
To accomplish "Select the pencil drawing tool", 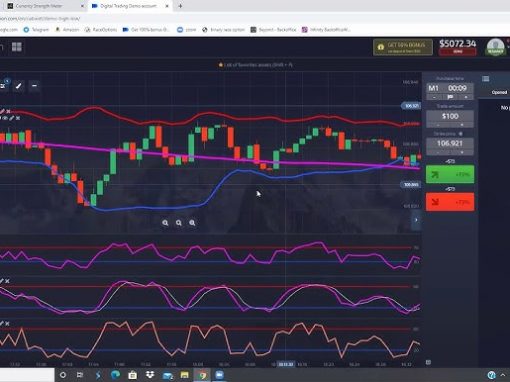I will click(x=19, y=86).
